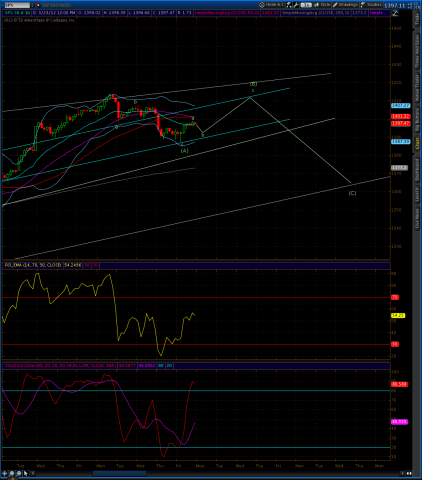Click the SimpleMovingAvg (CLOSE, 200) study label

316,13
